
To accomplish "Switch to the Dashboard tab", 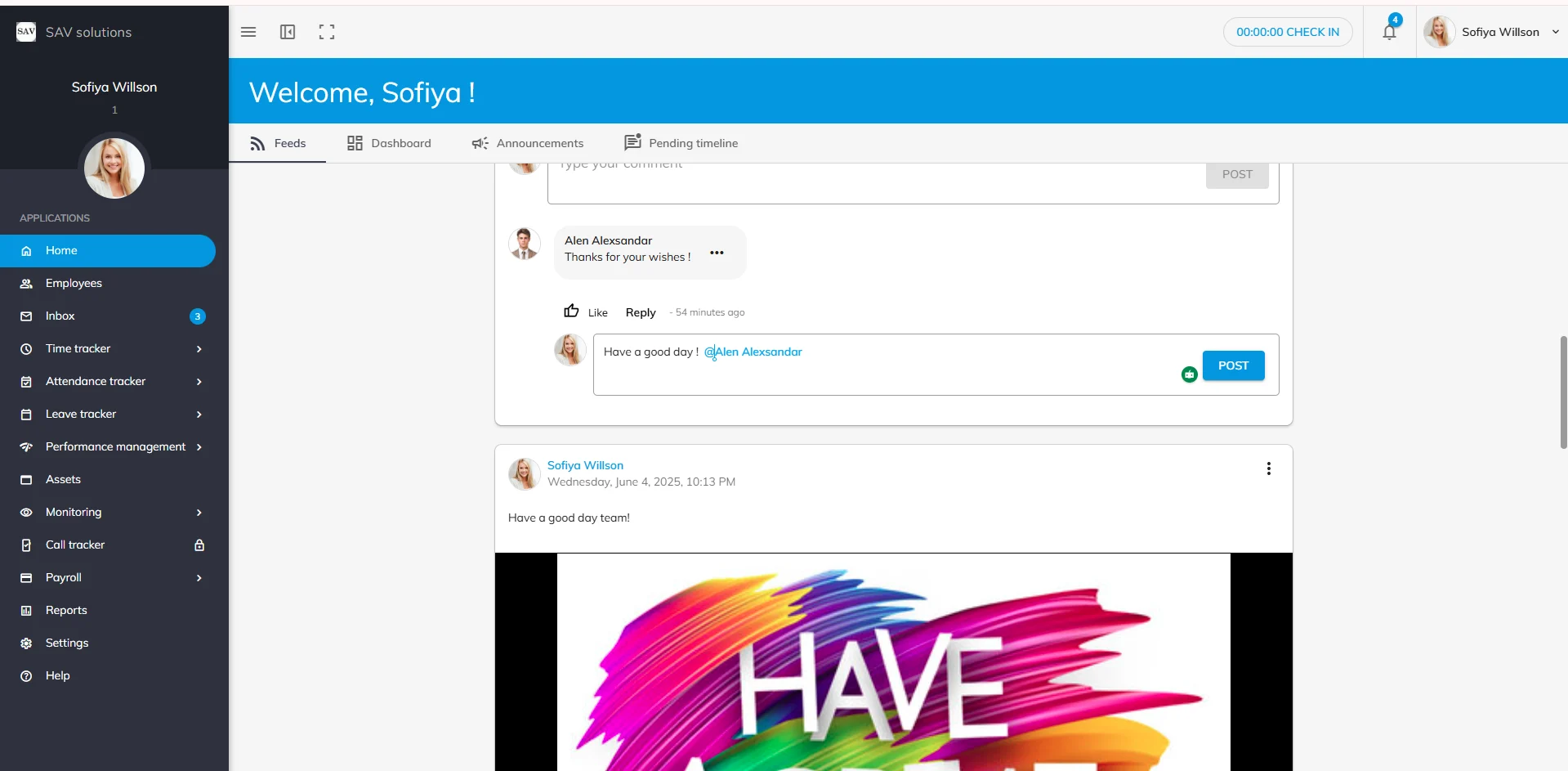I will click(389, 143).
